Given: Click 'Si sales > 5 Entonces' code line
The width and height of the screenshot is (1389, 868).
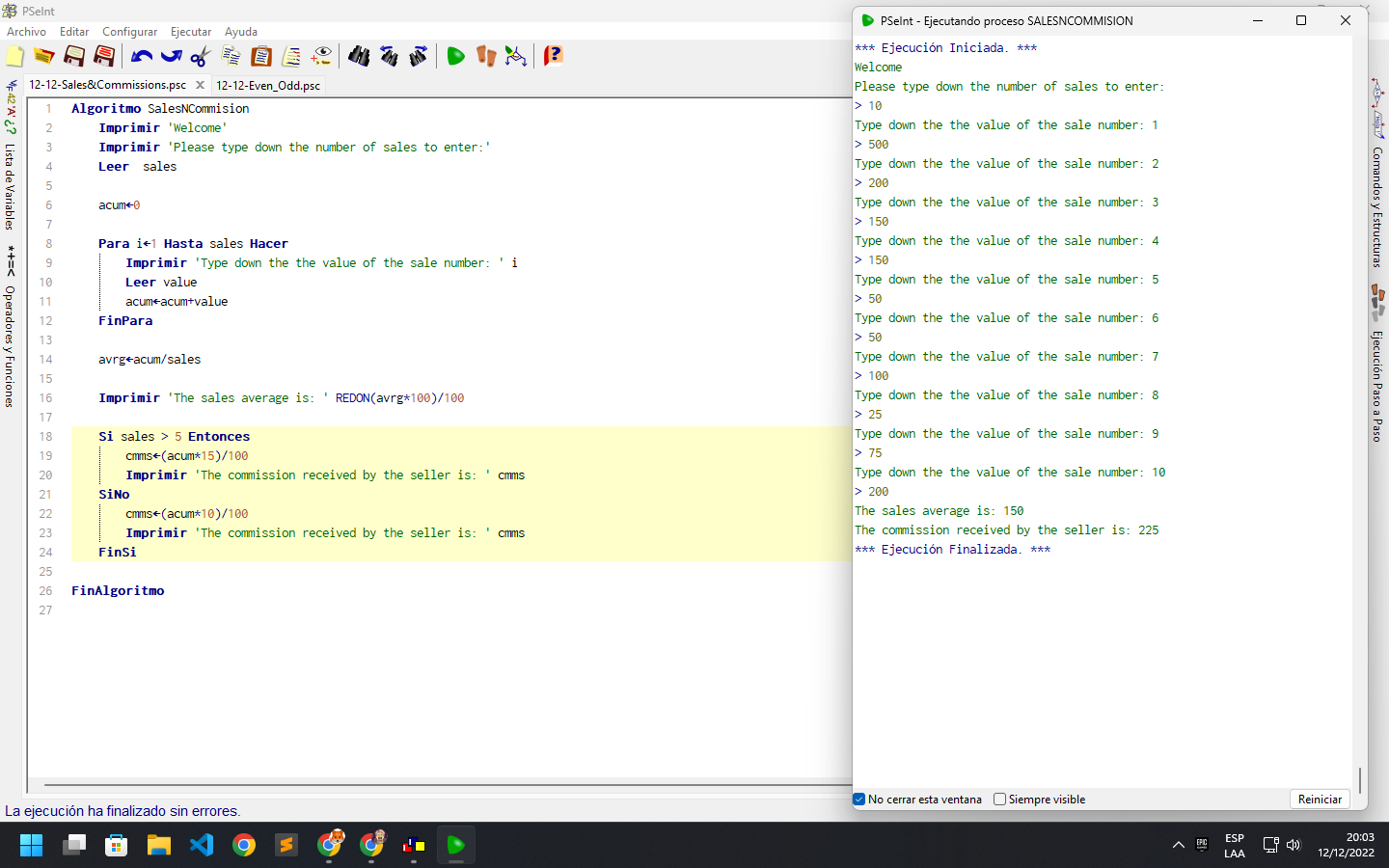Looking at the screenshot, I should (x=174, y=437).
